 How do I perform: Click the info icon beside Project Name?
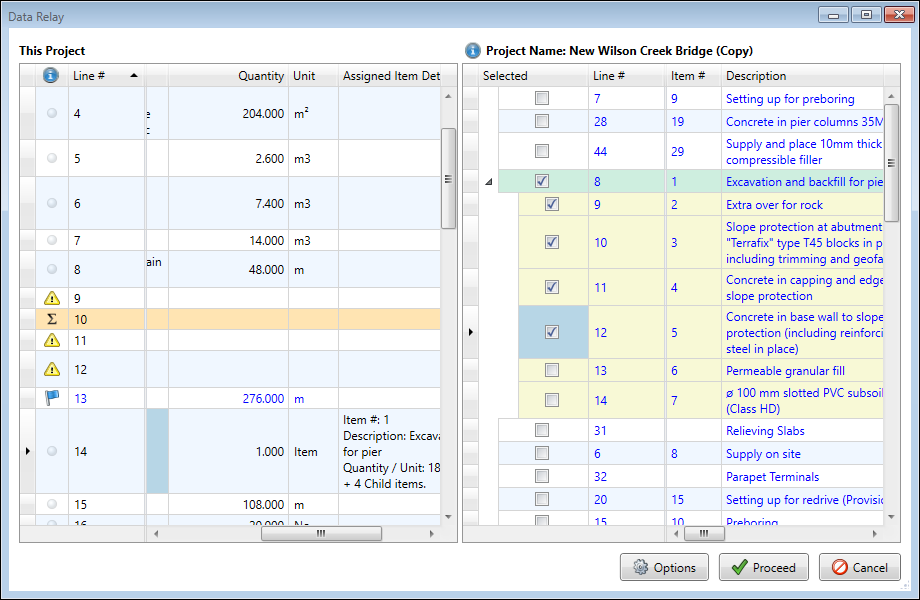point(473,50)
